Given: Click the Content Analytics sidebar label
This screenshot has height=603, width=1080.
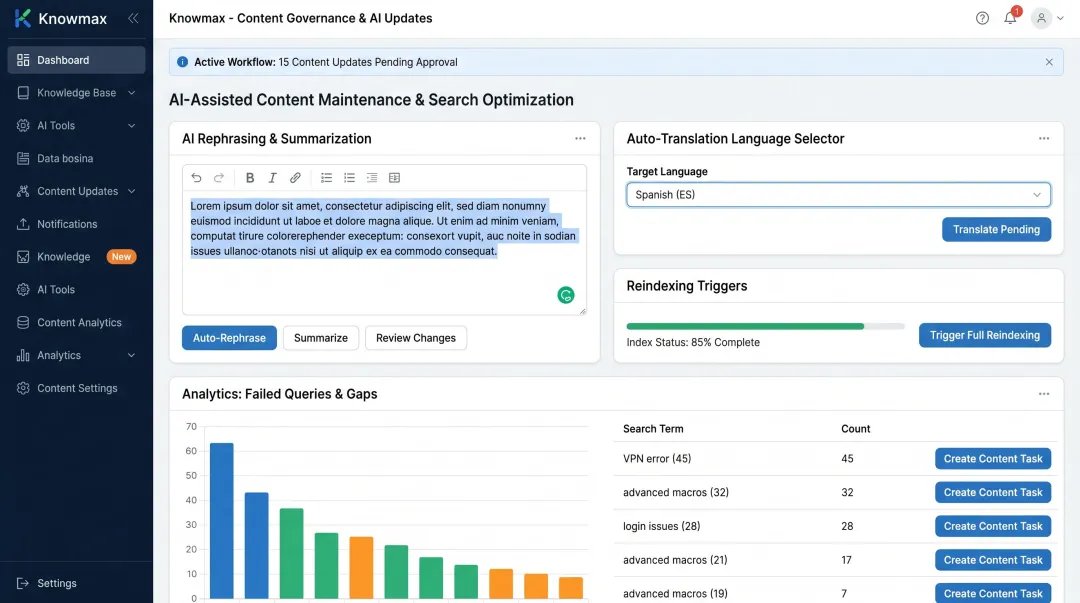Looking at the screenshot, I should point(79,323).
